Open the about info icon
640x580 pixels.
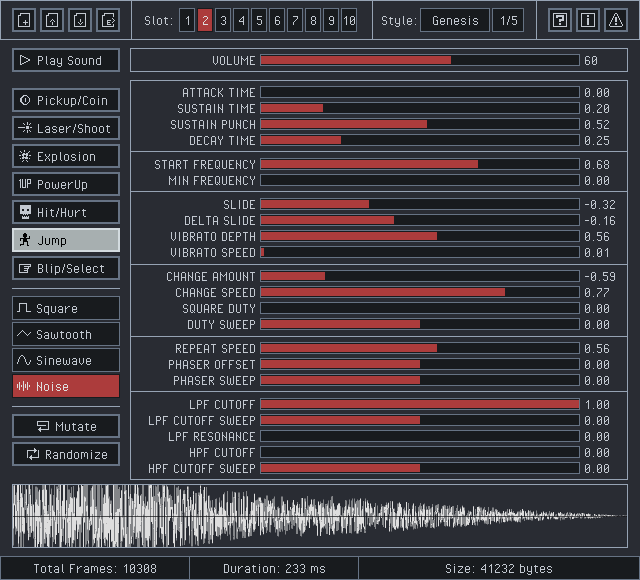[588, 20]
